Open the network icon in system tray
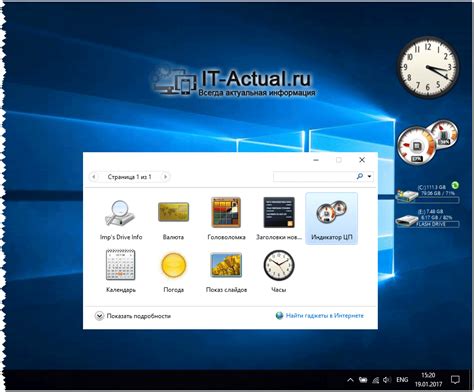 point(375,380)
